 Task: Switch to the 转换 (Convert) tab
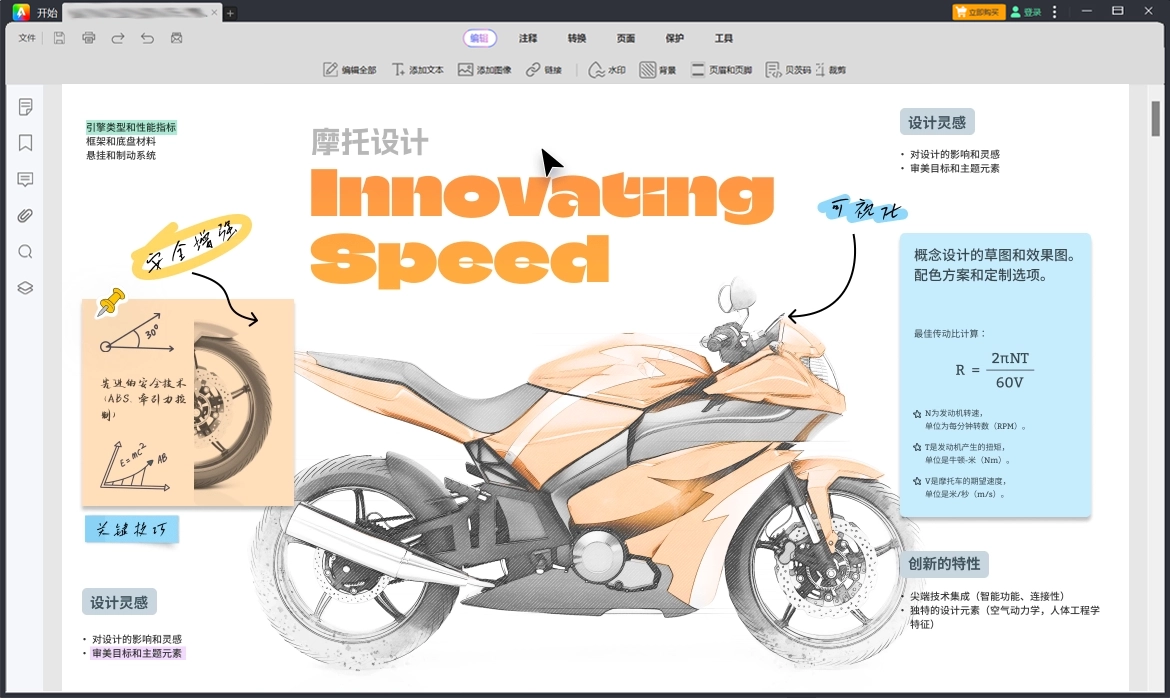[577, 38]
